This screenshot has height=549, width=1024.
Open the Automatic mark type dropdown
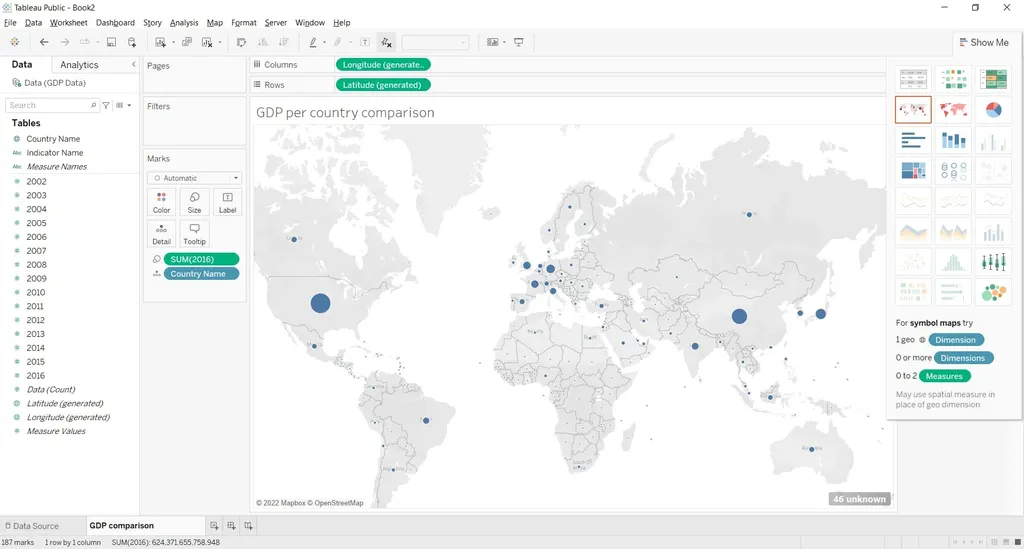pyautogui.click(x=194, y=178)
